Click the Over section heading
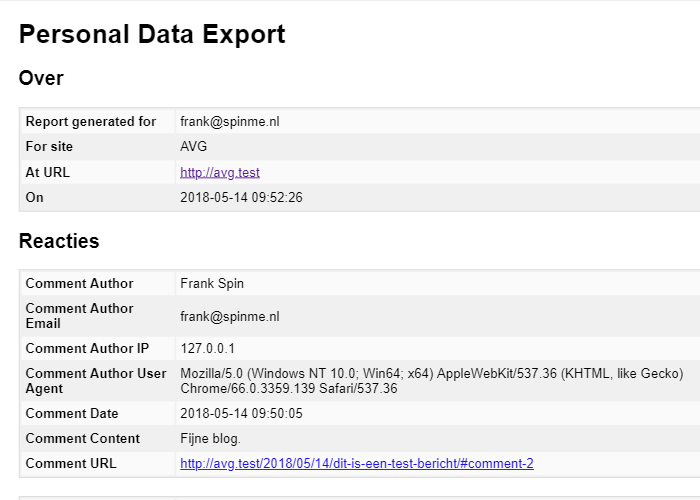The width and height of the screenshot is (700, 500). 41,78
